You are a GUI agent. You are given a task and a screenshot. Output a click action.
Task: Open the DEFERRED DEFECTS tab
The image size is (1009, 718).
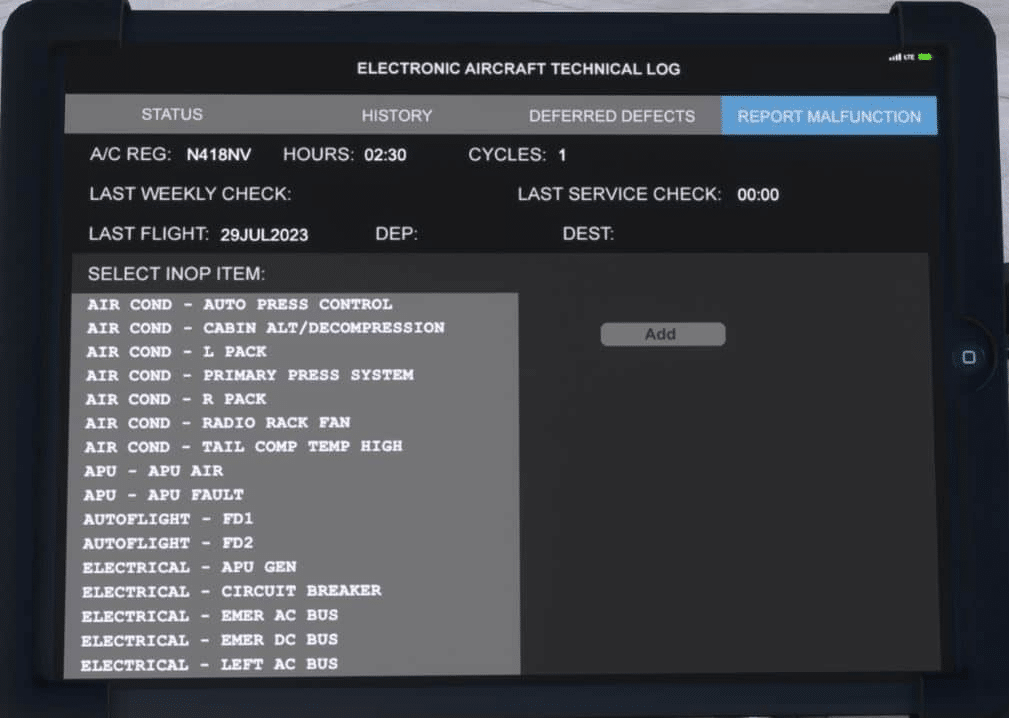coord(611,116)
